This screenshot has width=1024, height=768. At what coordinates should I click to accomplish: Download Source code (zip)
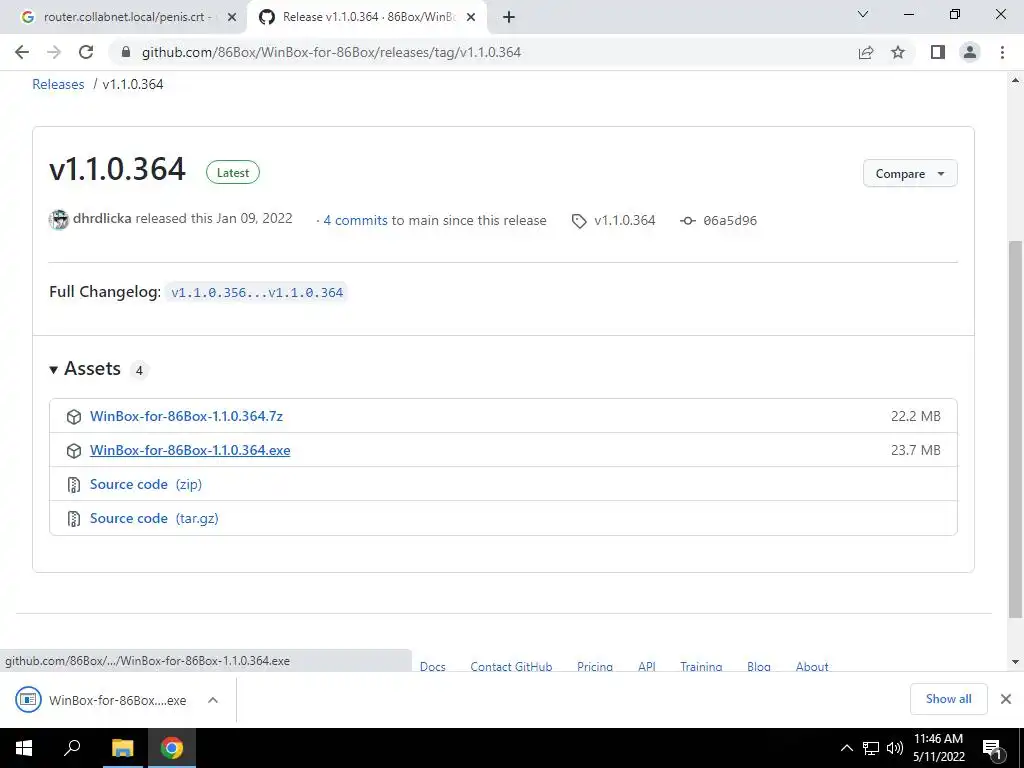(146, 484)
